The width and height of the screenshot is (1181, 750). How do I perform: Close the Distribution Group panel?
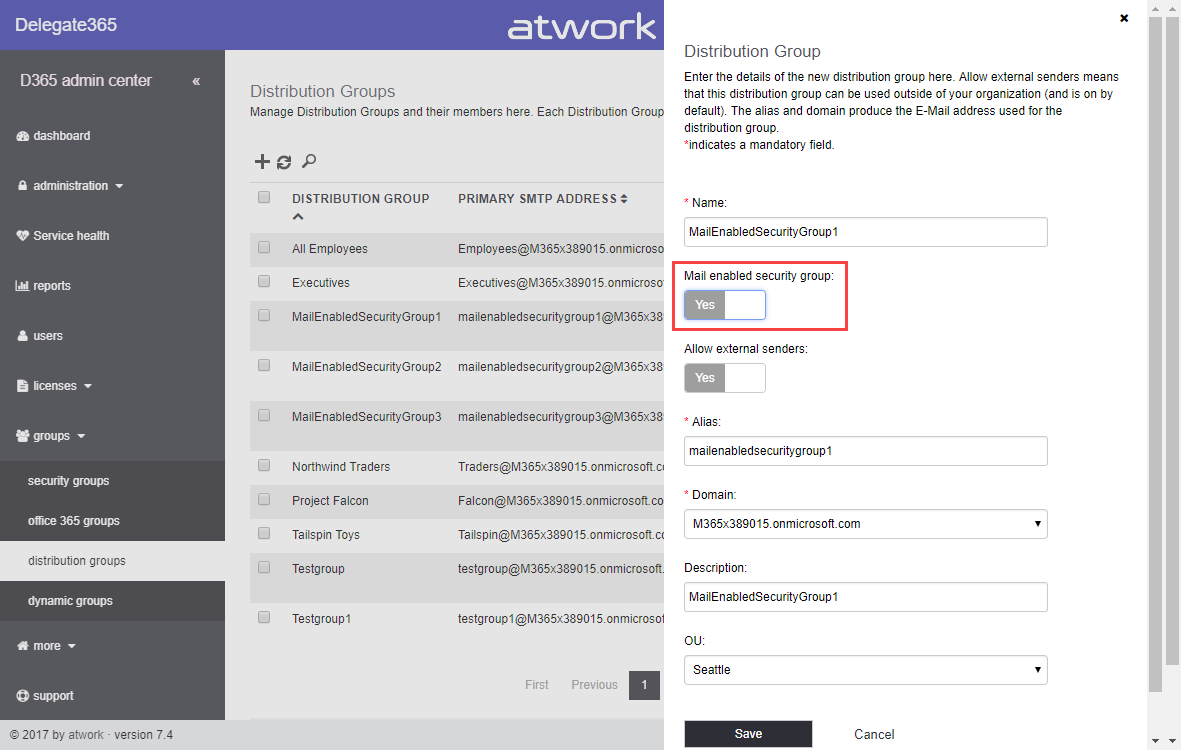coord(1124,18)
